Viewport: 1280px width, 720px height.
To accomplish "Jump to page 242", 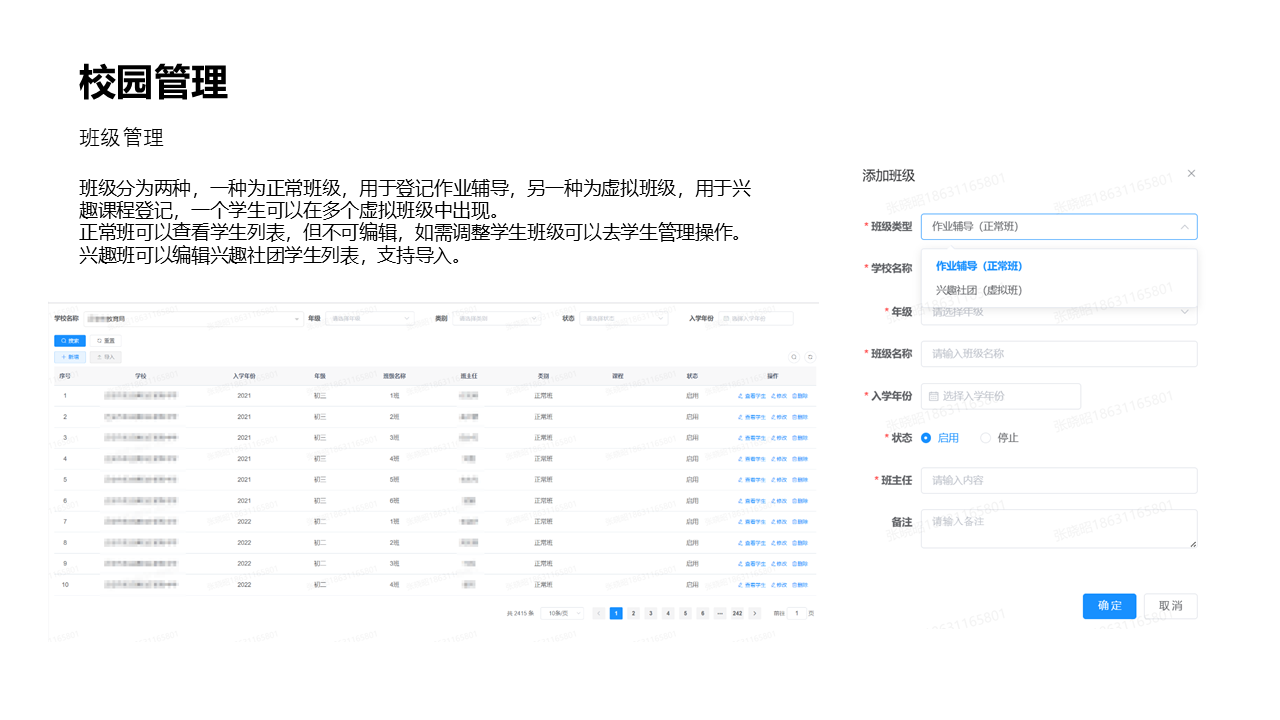I will [737, 613].
